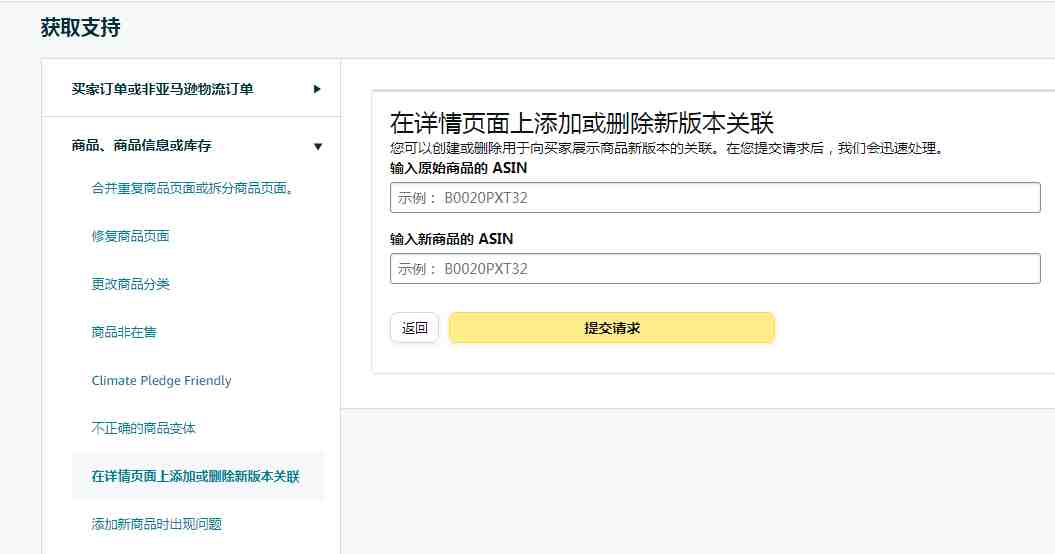
Task: Open 添加新商品时出现问题 link
Action: pos(157,524)
